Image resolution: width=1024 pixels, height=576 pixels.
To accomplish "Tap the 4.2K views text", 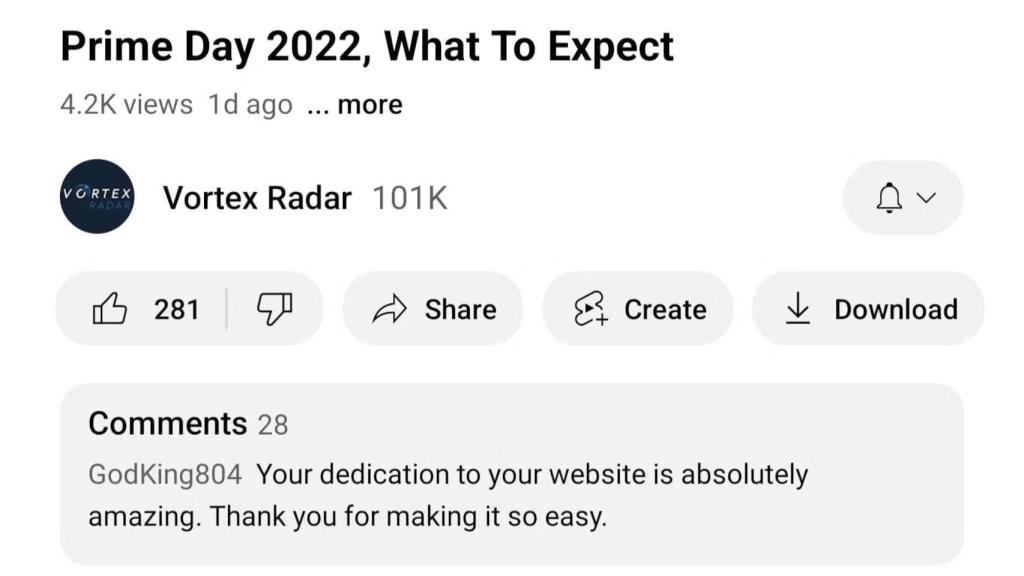I will (x=126, y=105).
